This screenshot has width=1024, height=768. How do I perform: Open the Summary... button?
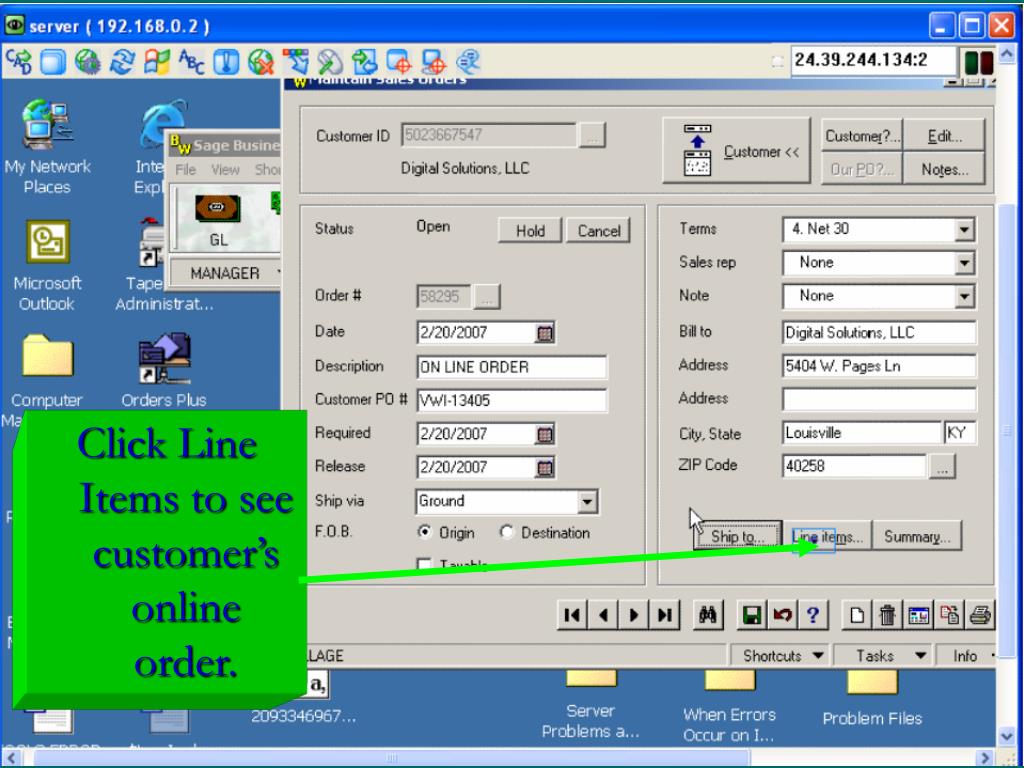917,536
